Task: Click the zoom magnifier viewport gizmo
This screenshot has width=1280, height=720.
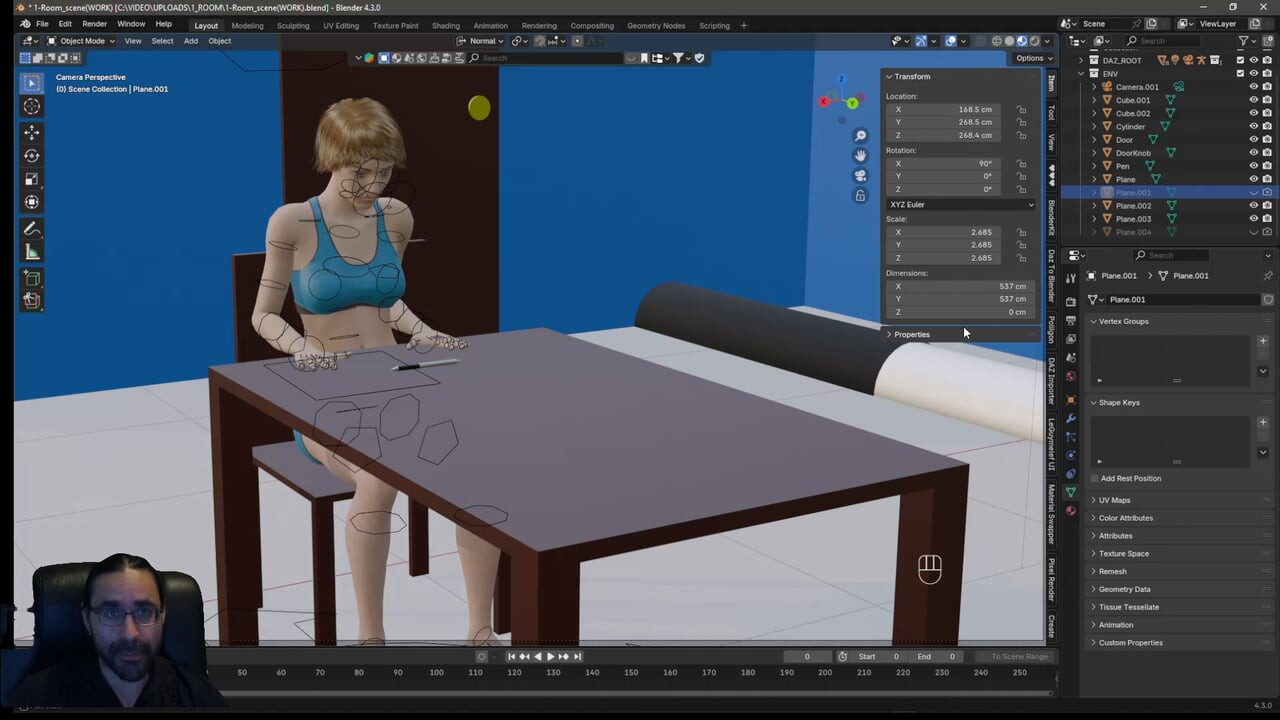Action: (860, 136)
